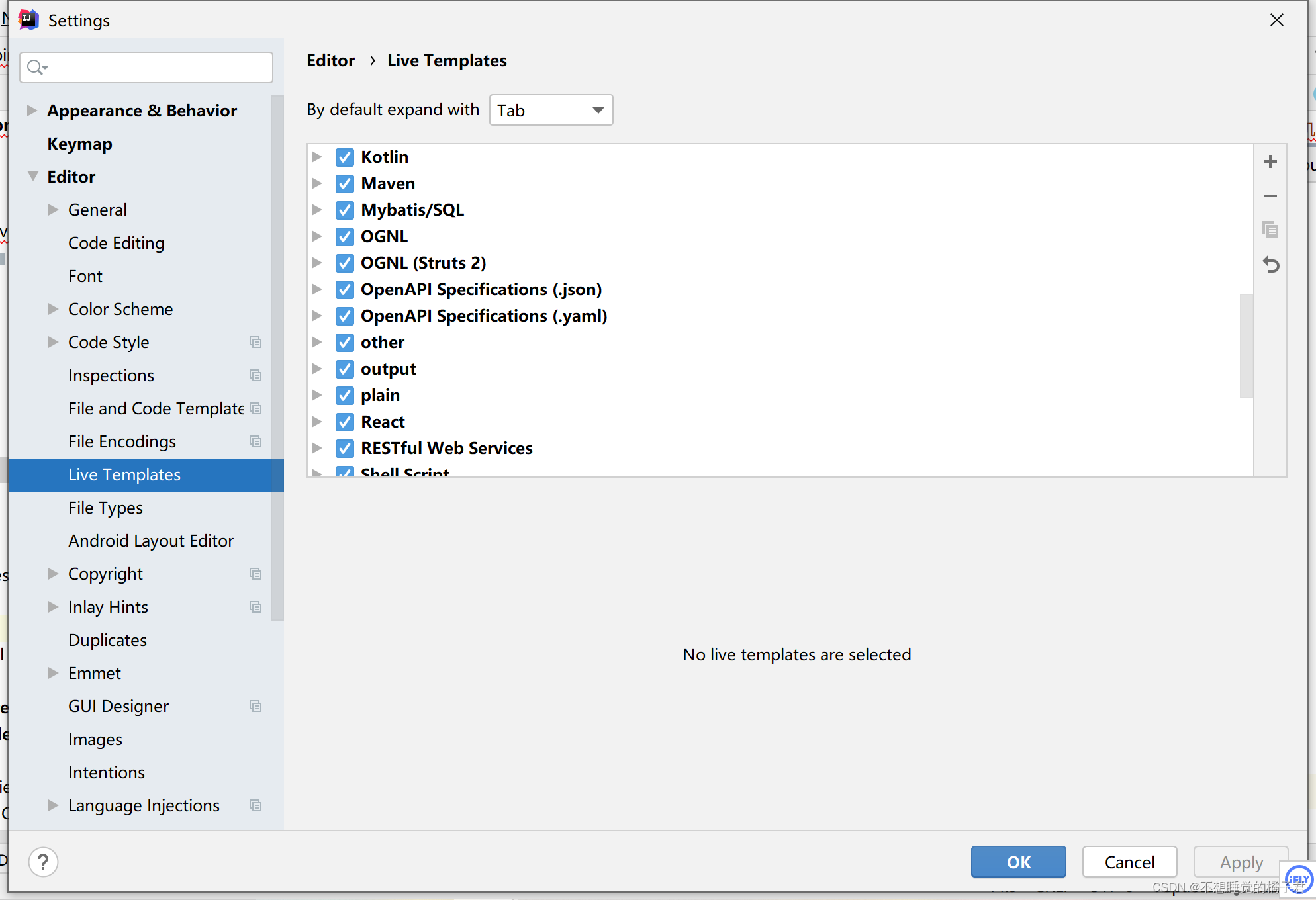This screenshot has height=900, width=1316.
Task: Click the IntelliJ logo in title bar
Action: [x=28, y=20]
